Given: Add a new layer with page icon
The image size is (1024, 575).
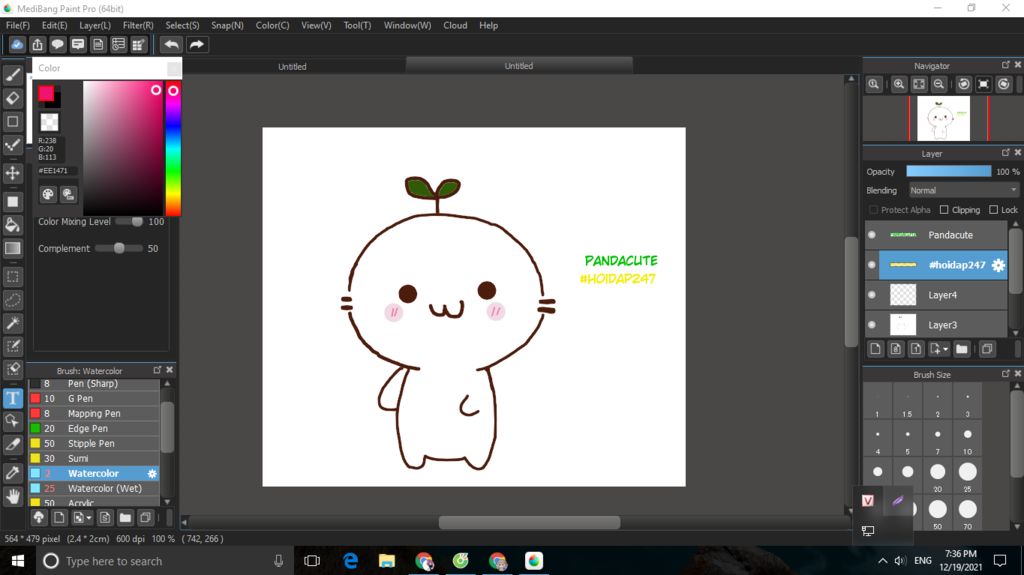Looking at the screenshot, I should click(876, 349).
